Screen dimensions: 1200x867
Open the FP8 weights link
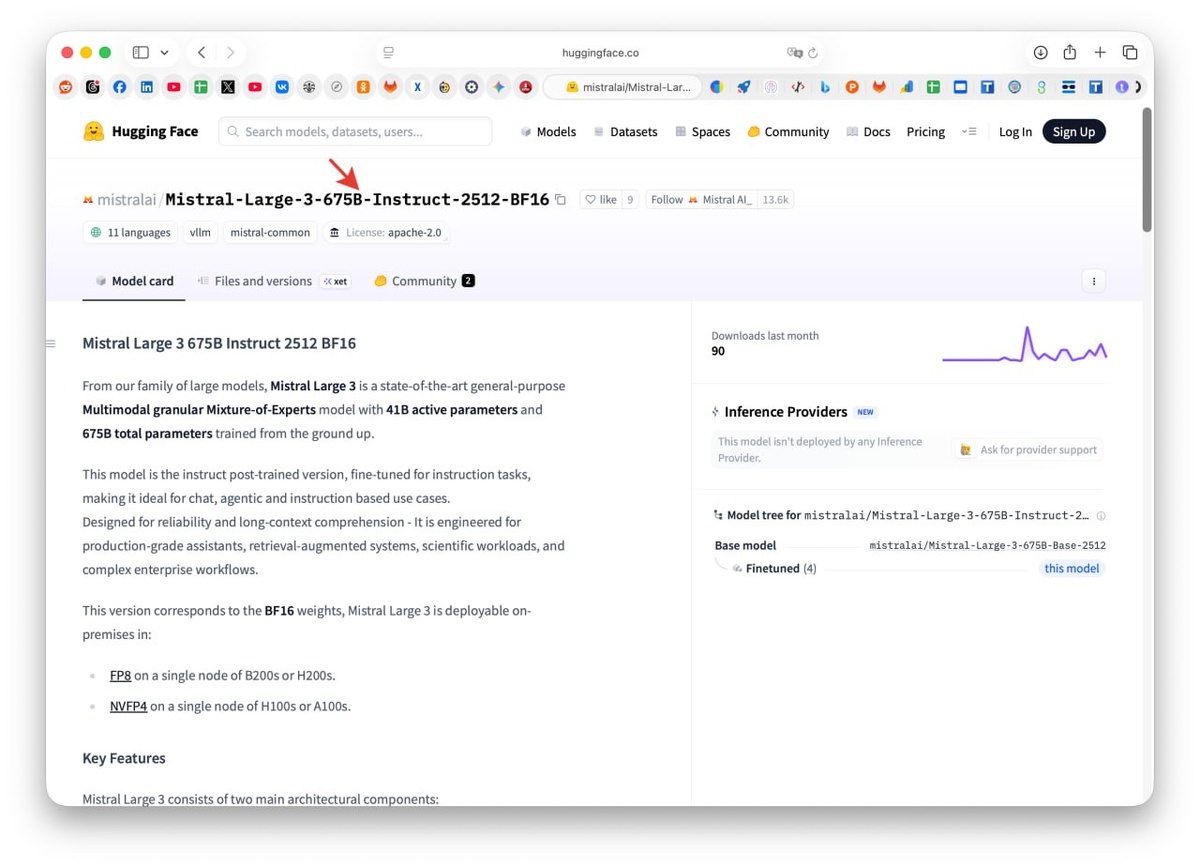click(x=120, y=675)
